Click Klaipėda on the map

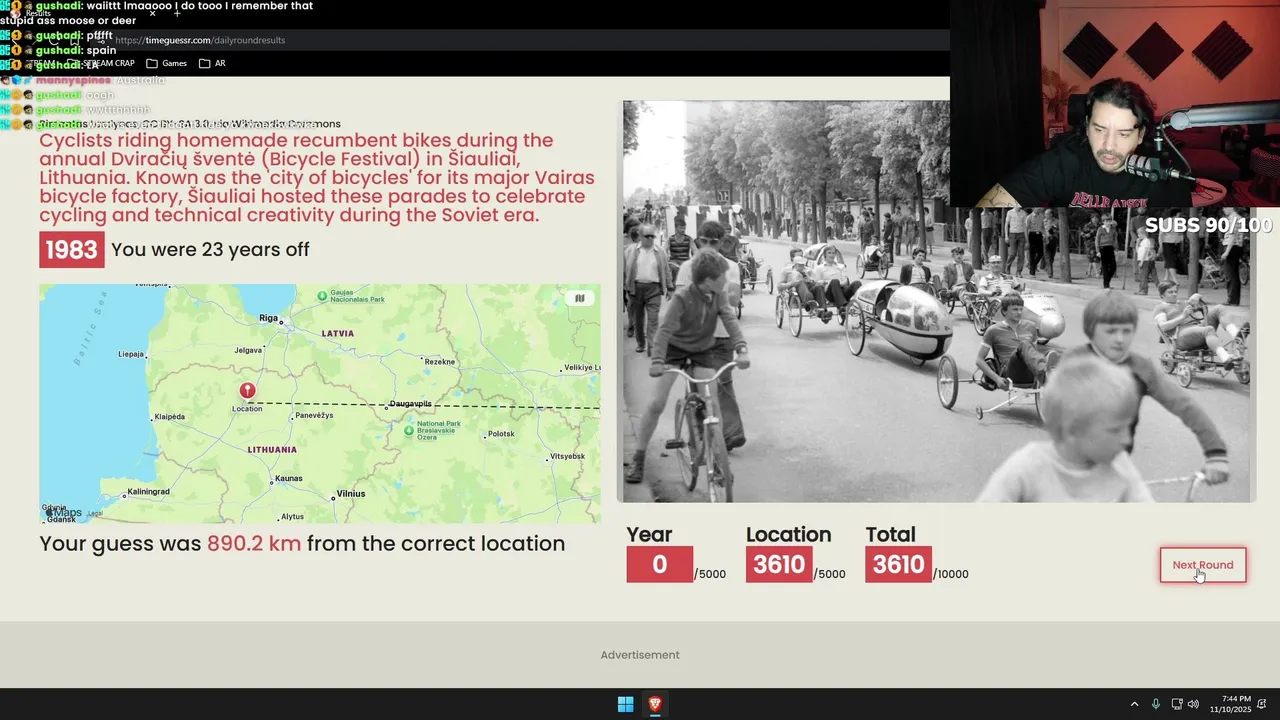click(x=170, y=417)
